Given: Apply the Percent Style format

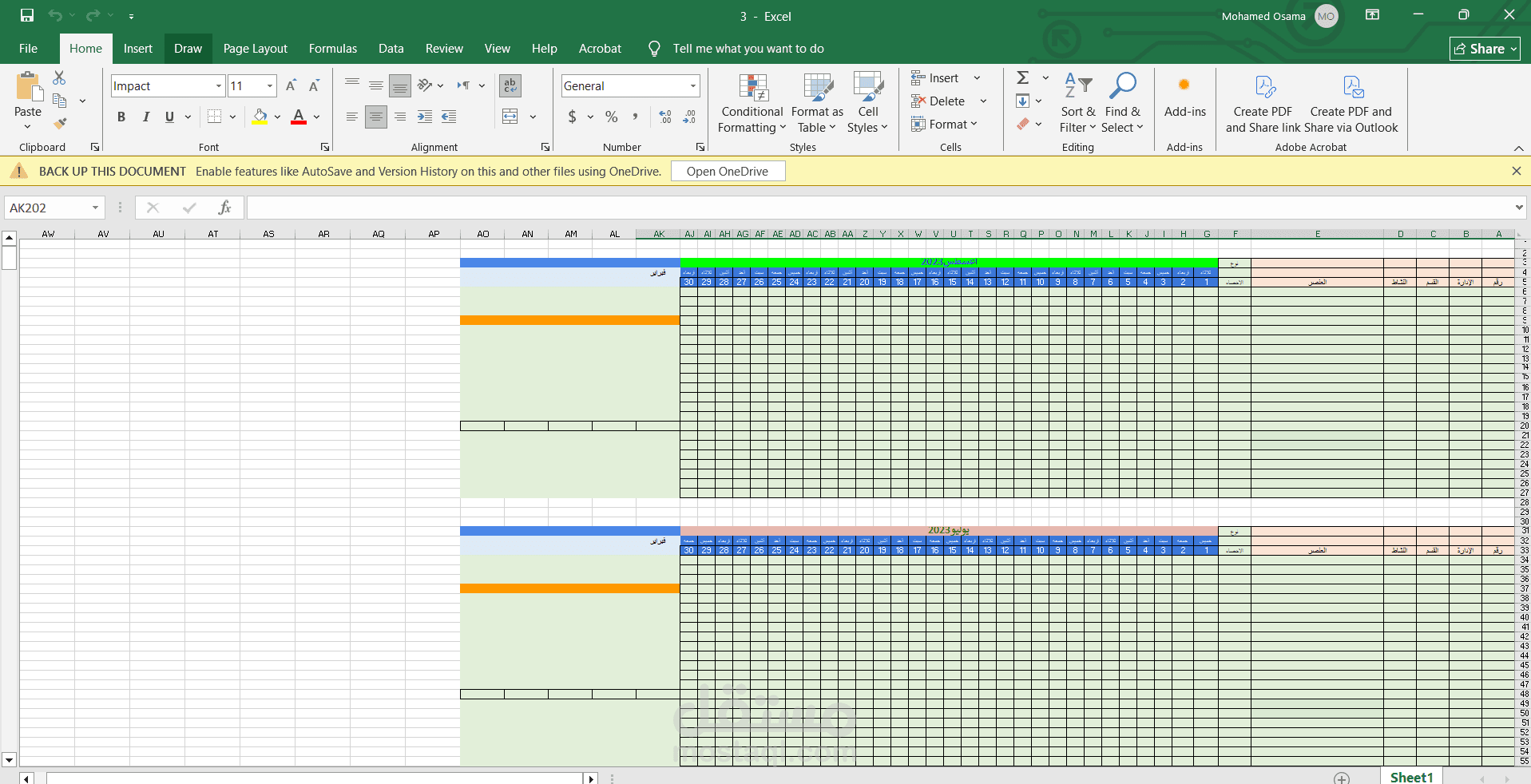Looking at the screenshot, I should coord(612,117).
